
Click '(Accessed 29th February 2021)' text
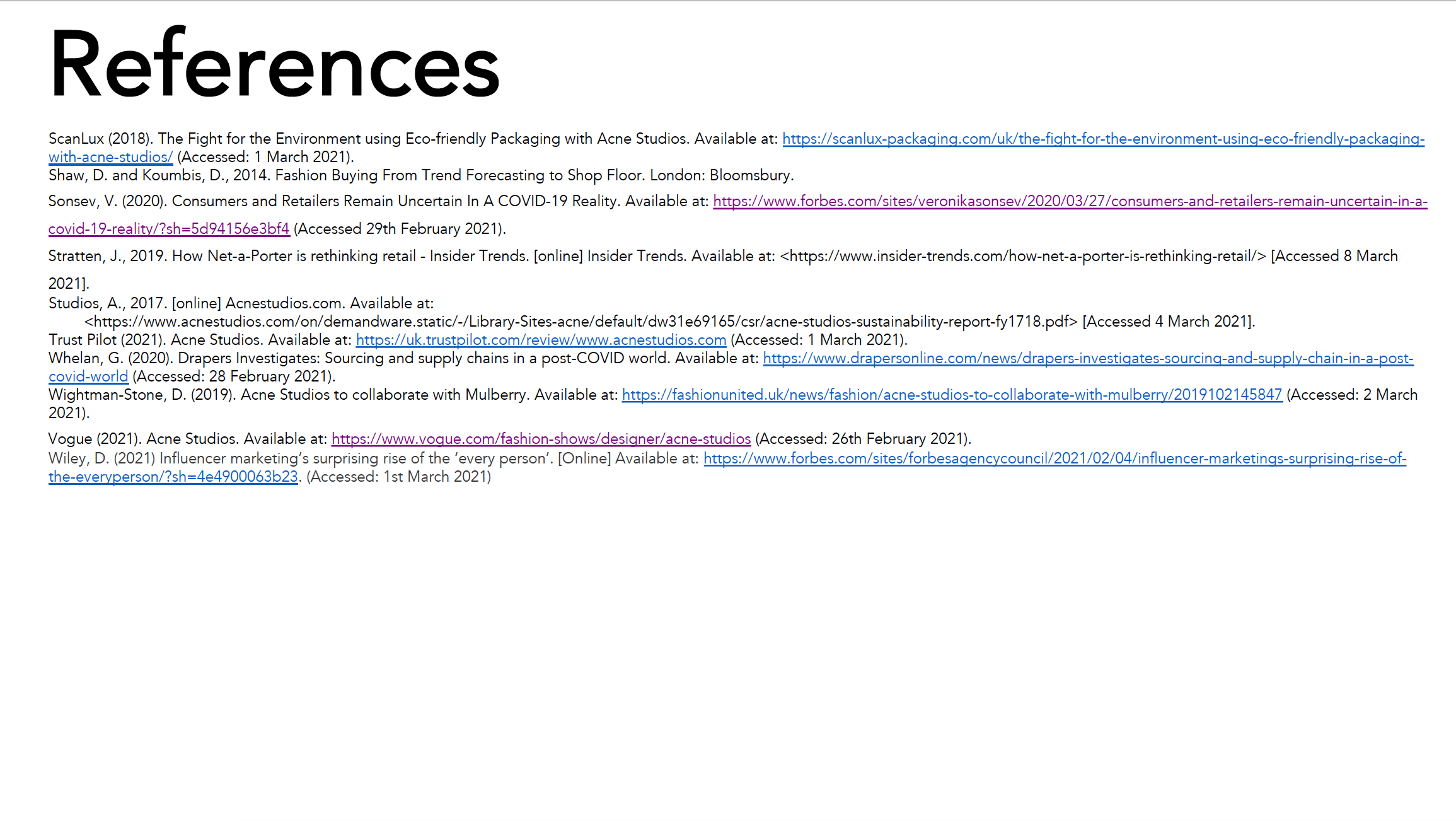400,229
